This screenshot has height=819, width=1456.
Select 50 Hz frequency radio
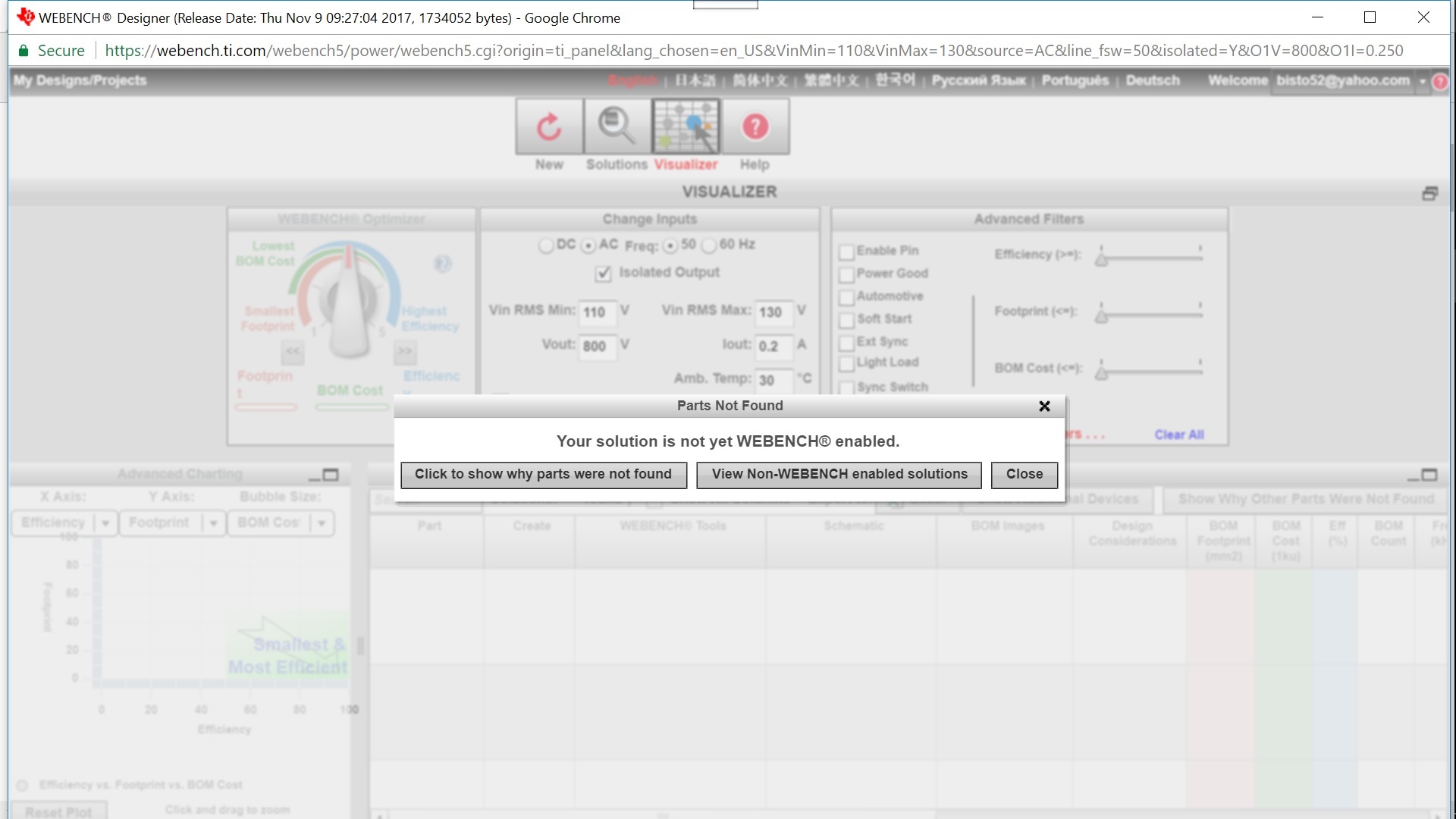(670, 246)
